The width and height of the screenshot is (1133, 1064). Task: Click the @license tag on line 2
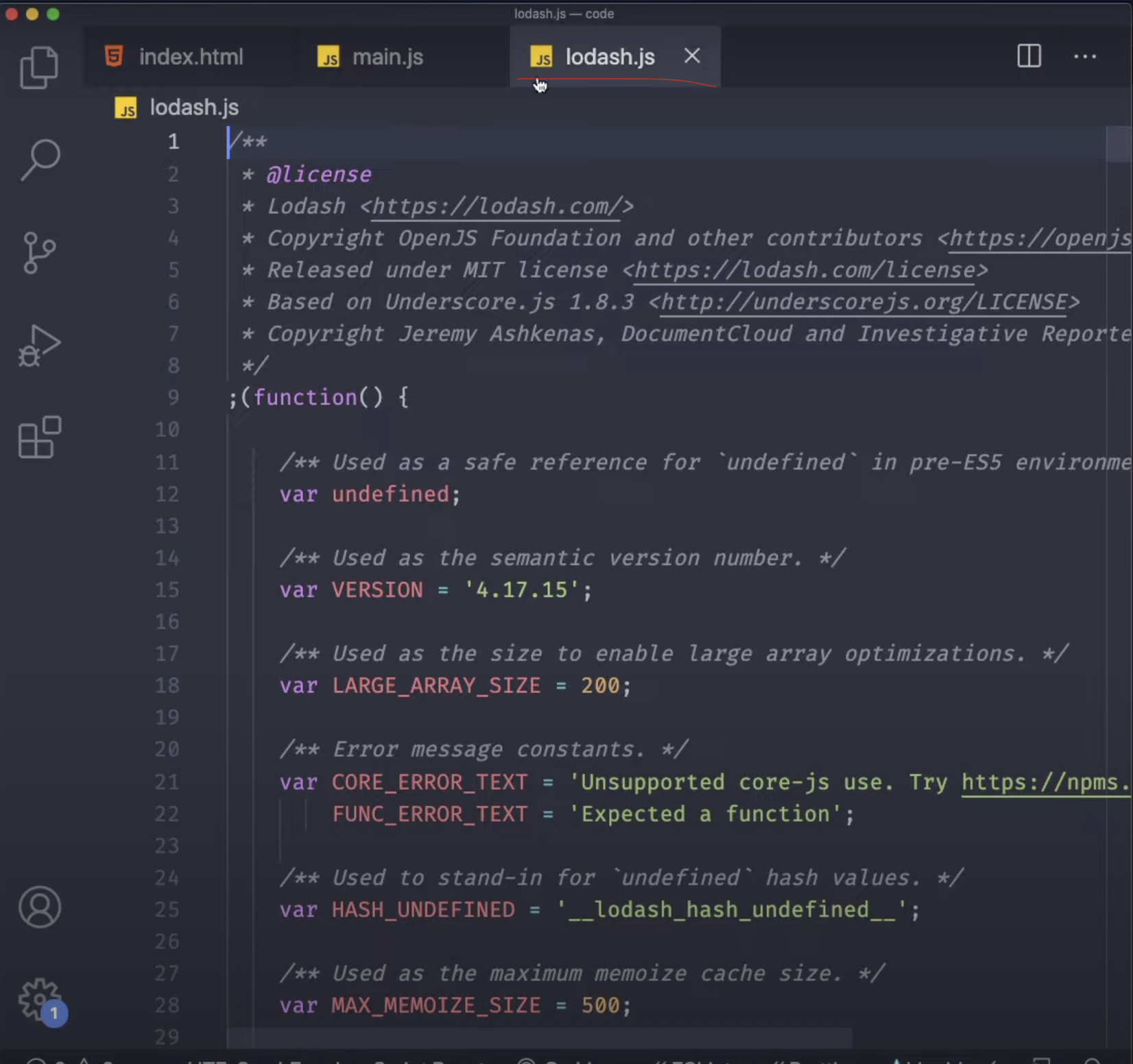tap(319, 175)
